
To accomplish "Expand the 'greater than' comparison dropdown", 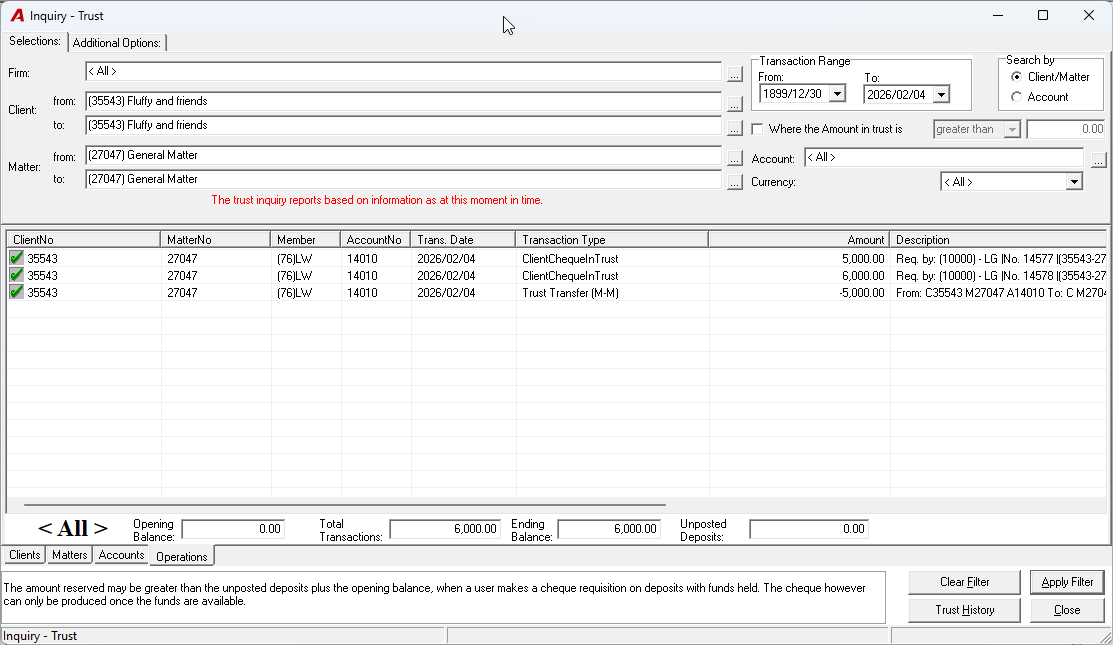I will pos(1012,129).
